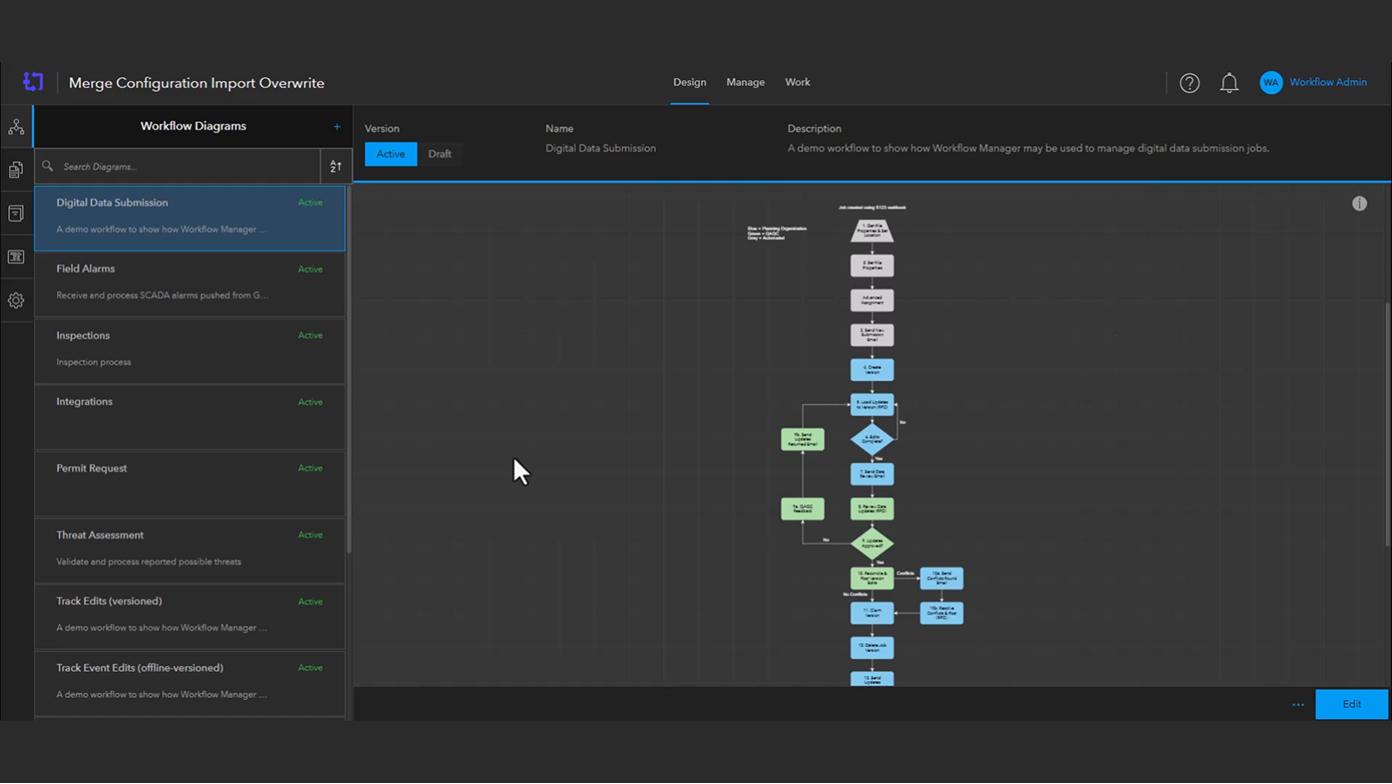This screenshot has width=1392, height=784.
Task: Click 'Receive and process SCADA alarms' text
Action: point(162,296)
